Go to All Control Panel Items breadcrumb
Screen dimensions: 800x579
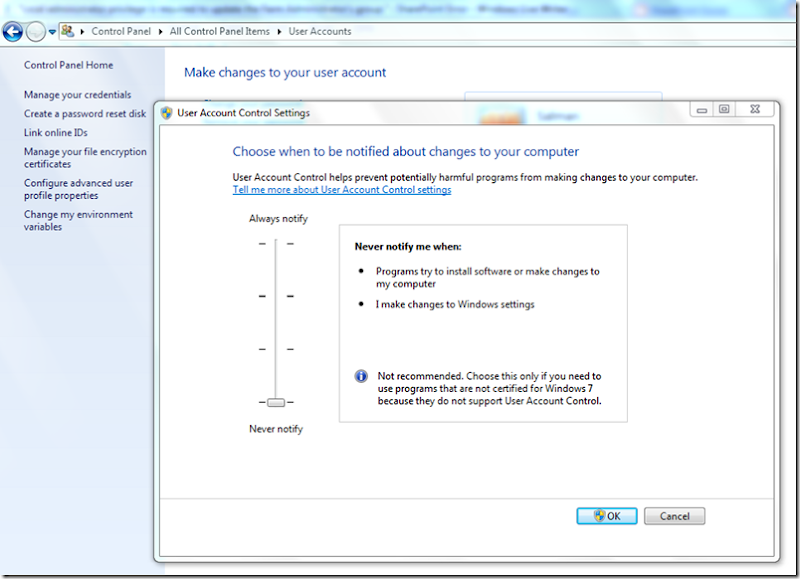[219, 31]
